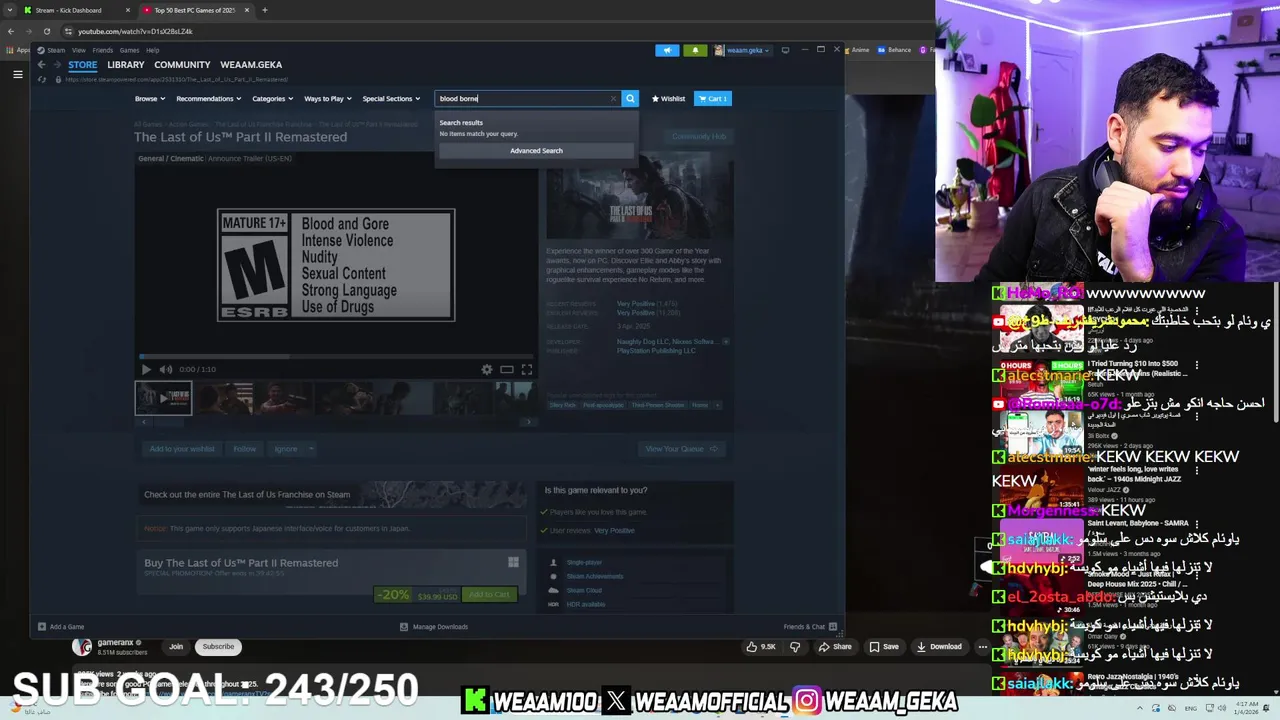Viewport: 1280px width, 720px height.
Task: Seek on the trailer progress bar
Action: click(336, 356)
